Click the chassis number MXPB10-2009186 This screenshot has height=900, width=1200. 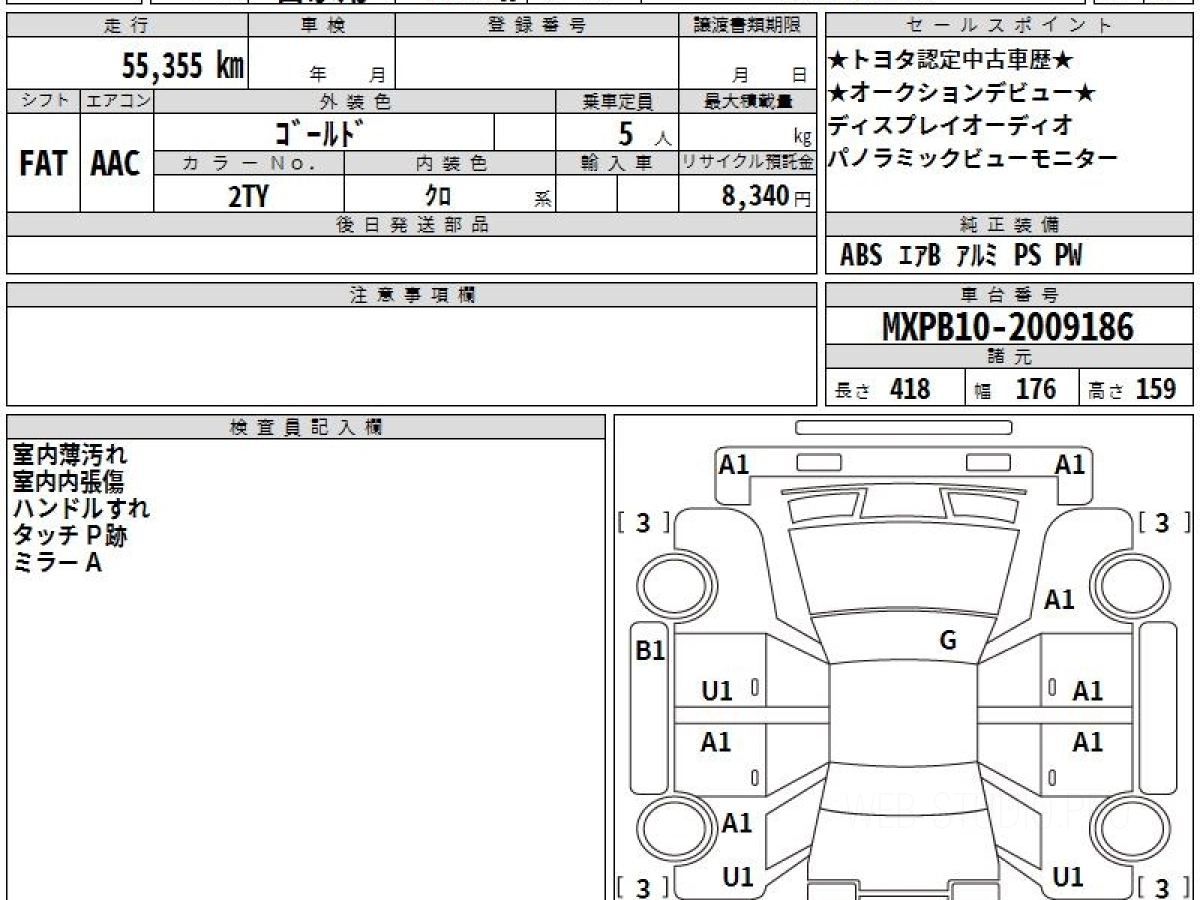[x=1008, y=327]
